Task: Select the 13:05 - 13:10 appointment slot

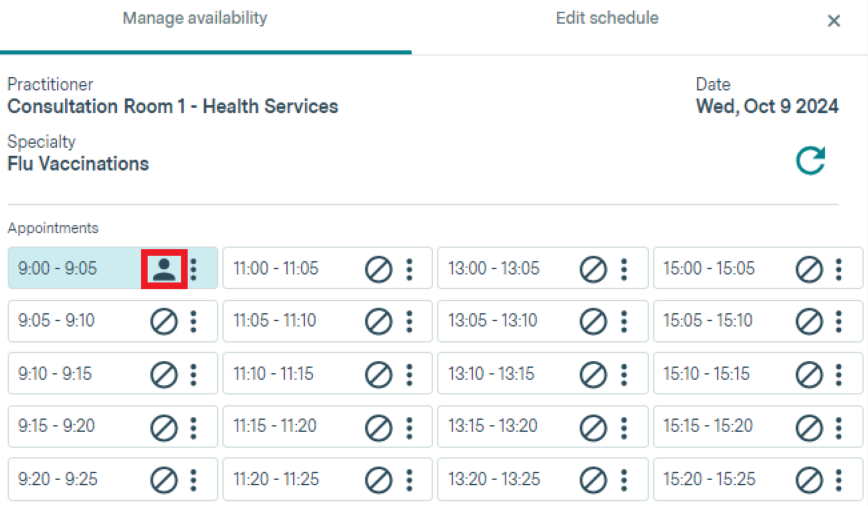Action: [494, 321]
